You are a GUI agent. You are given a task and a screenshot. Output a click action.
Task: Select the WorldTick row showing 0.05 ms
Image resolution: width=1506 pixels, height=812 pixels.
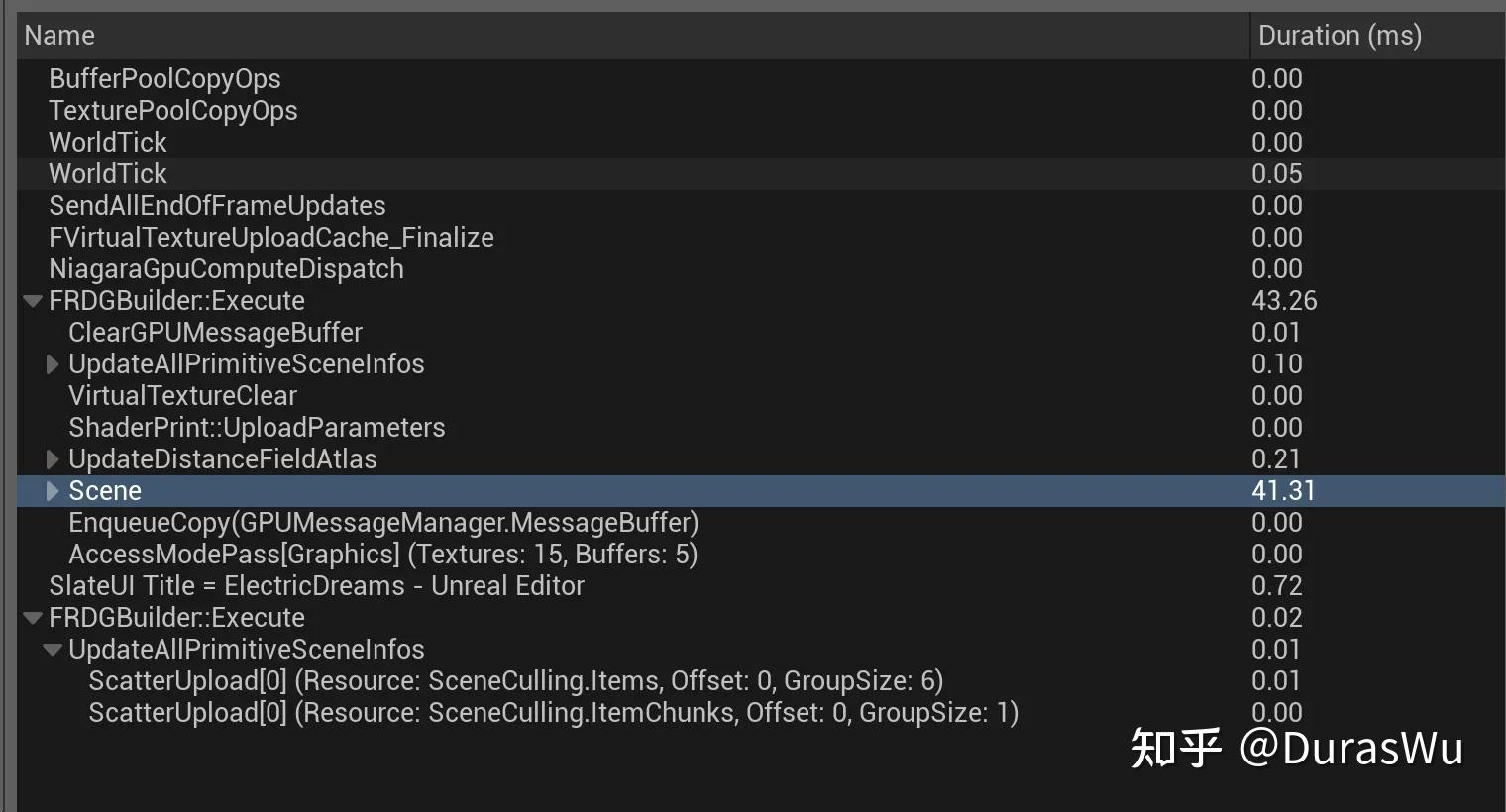pyautogui.click(x=108, y=174)
